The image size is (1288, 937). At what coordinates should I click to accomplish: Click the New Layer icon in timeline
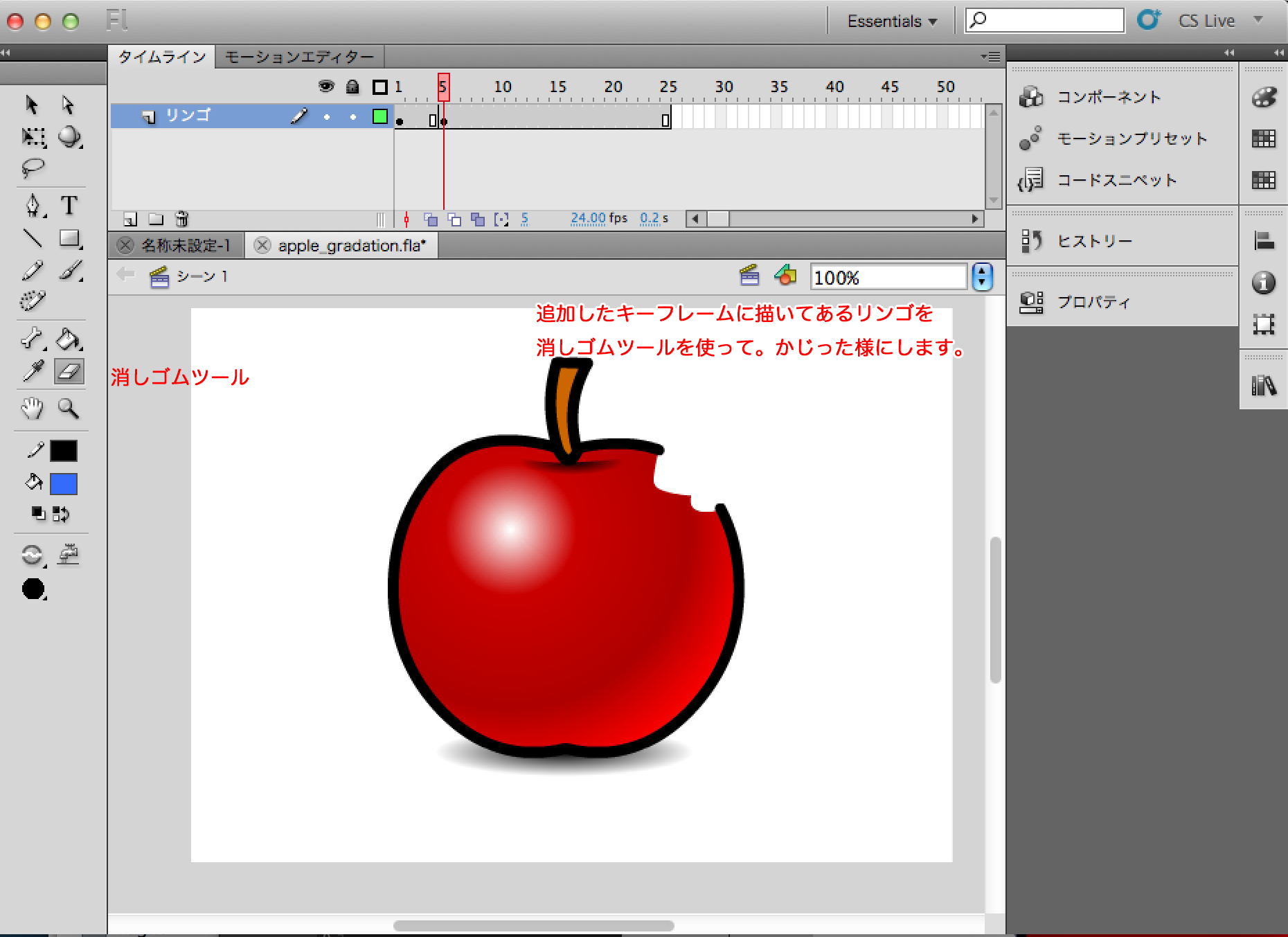coord(130,220)
